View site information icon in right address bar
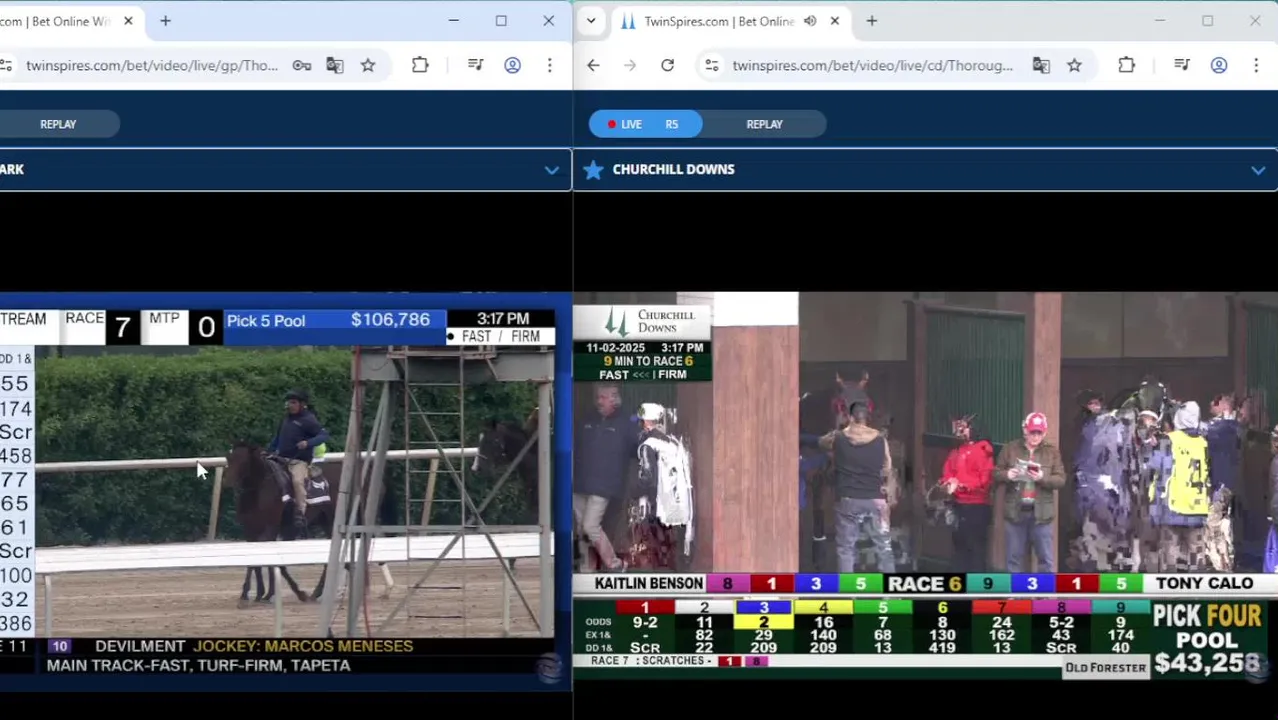This screenshot has width=1278, height=720. coord(711,65)
